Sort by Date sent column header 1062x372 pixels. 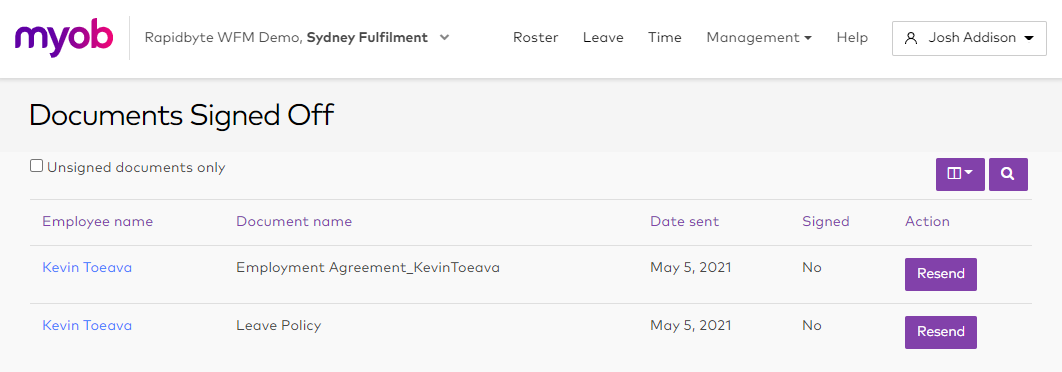coord(684,222)
